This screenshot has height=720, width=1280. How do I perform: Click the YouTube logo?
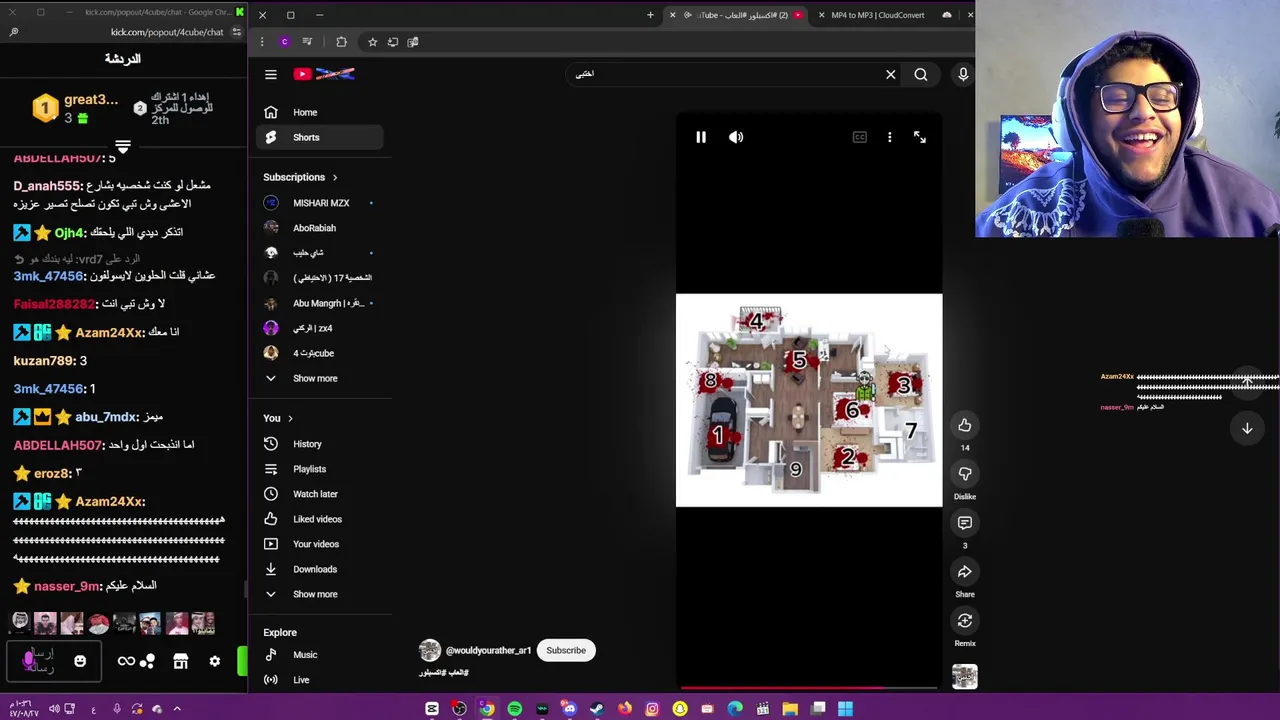tap(324, 74)
